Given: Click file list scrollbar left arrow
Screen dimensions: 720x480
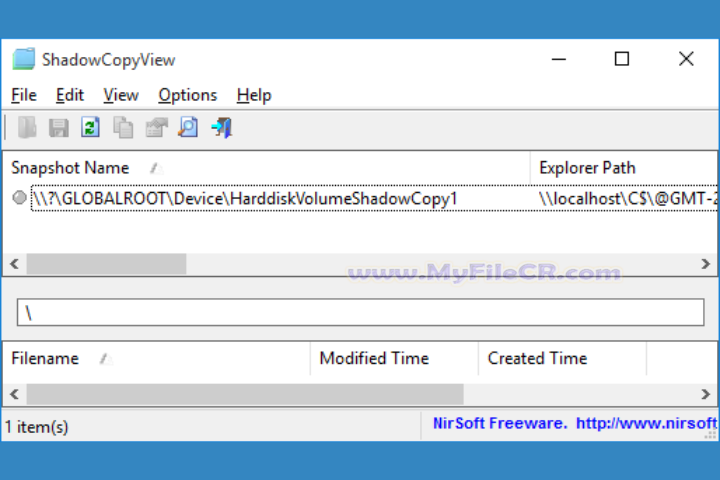Looking at the screenshot, I should [x=15, y=394].
